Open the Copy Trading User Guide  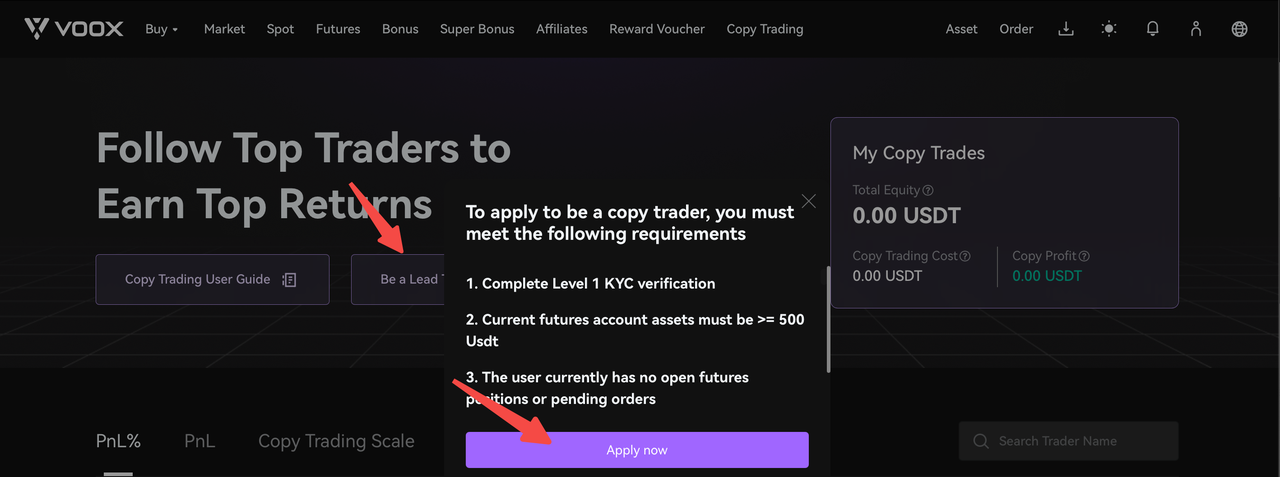coord(212,279)
